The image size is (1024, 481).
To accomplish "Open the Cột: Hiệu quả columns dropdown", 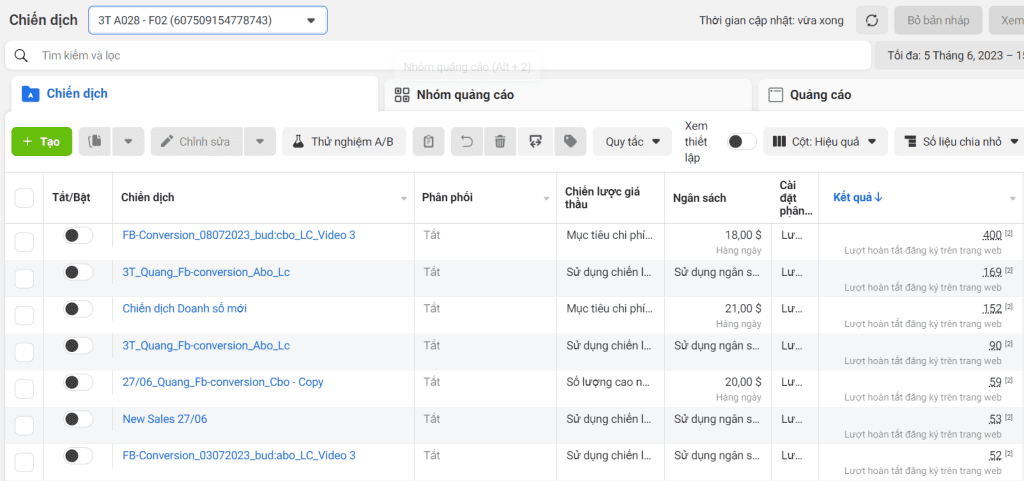I will pyautogui.click(x=825, y=141).
